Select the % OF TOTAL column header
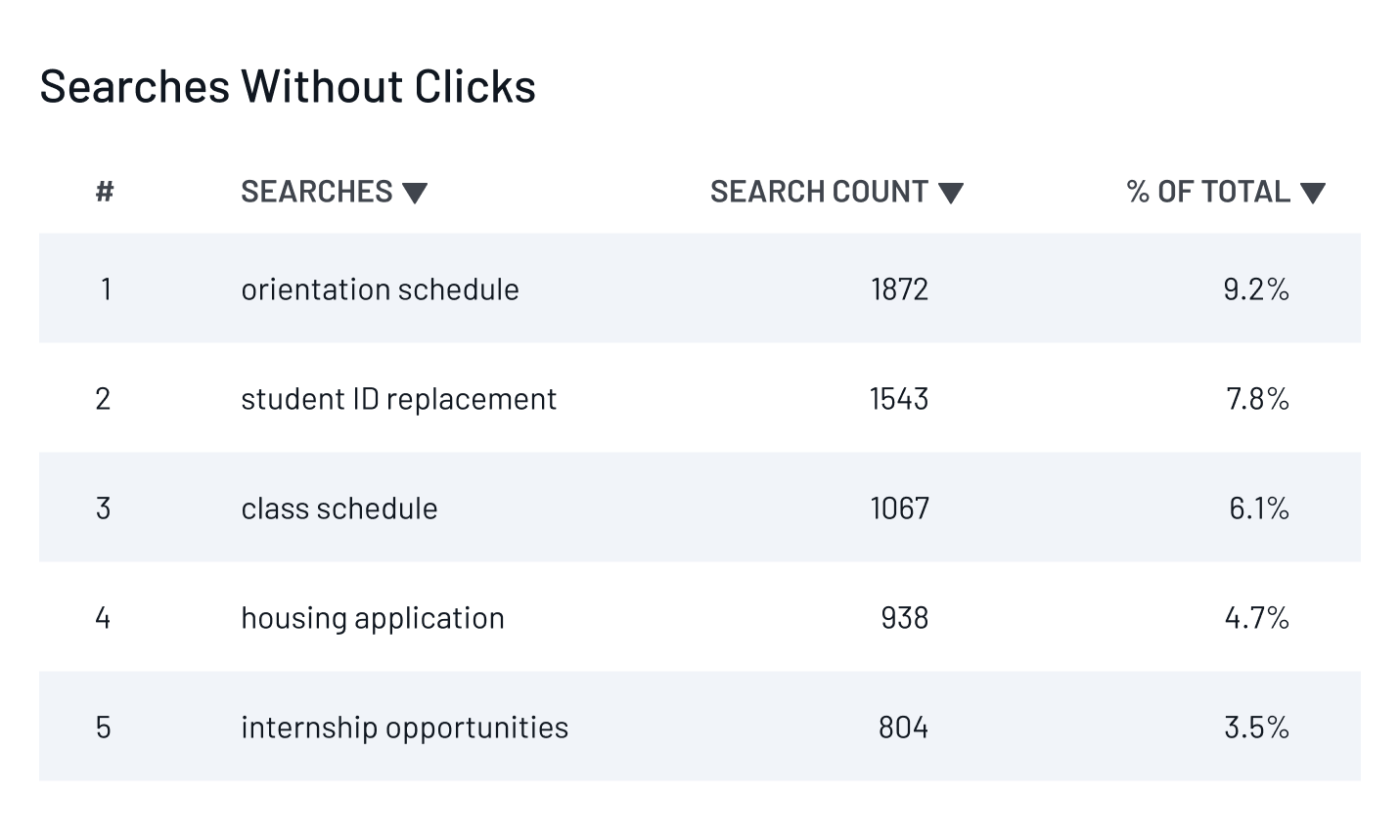 click(1209, 192)
